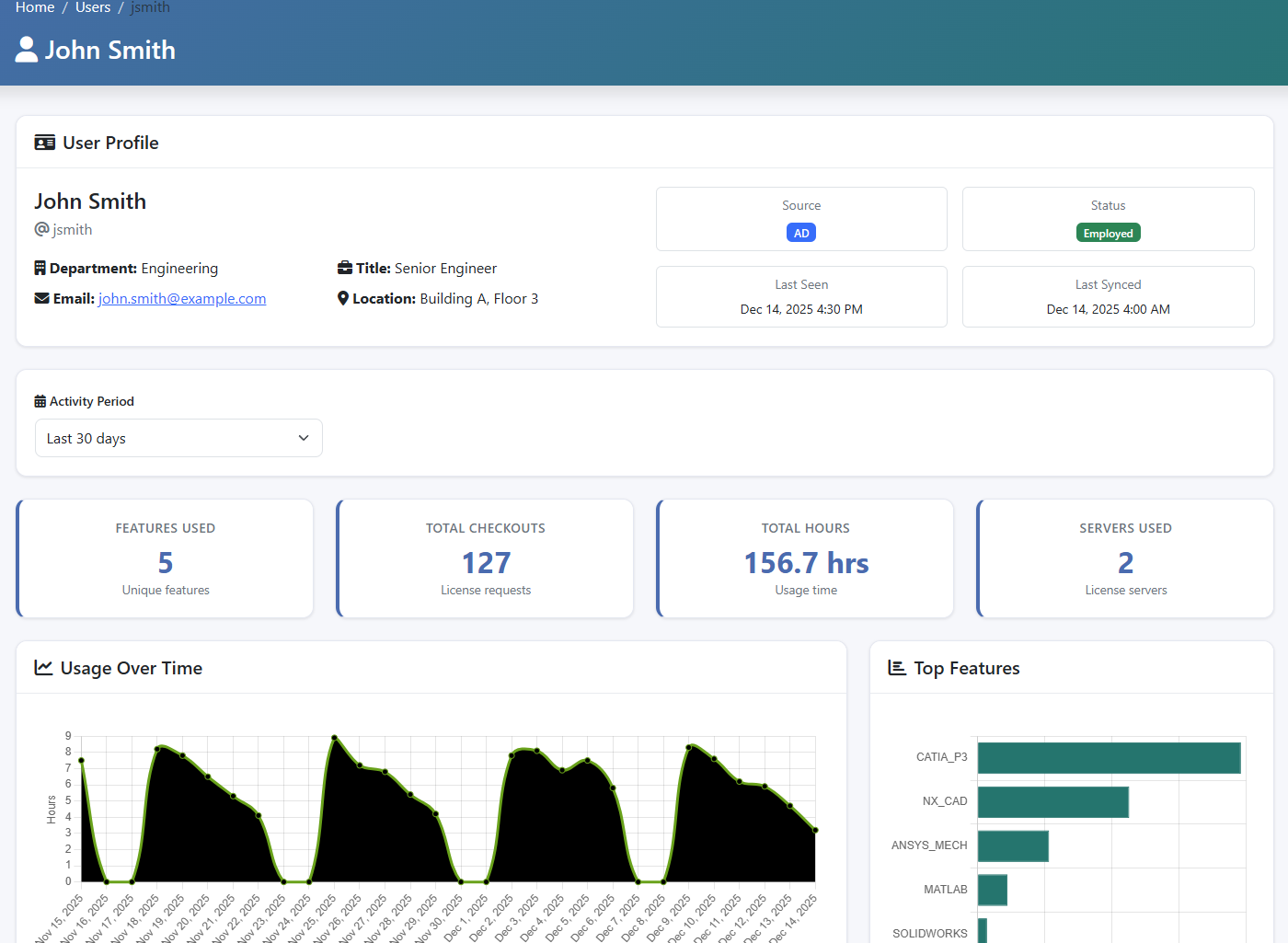Select the Last Seen info card
The image size is (1288, 943).
pyautogui.click(x=801, y=296)
